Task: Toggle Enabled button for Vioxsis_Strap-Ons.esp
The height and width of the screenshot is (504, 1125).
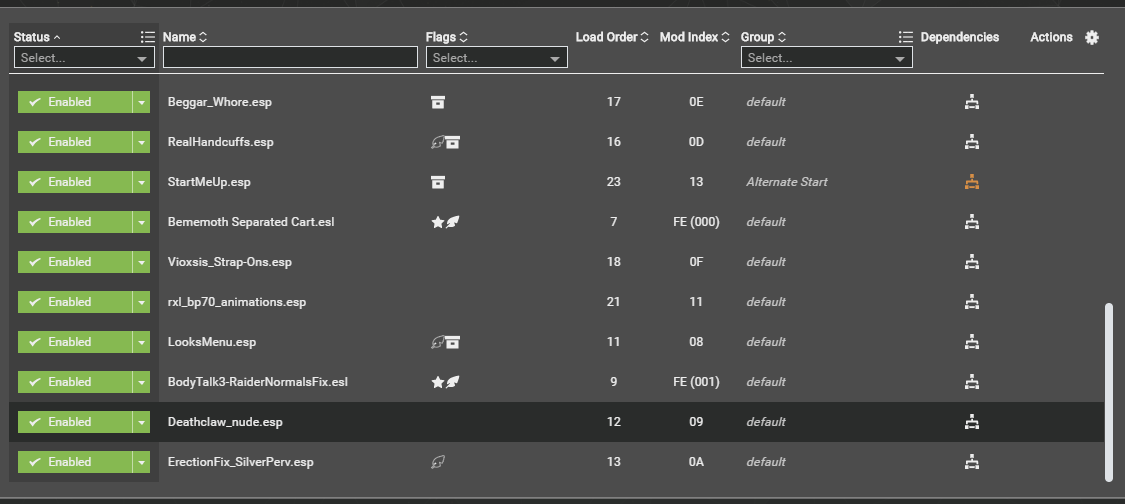Action: tap(75, 262)
